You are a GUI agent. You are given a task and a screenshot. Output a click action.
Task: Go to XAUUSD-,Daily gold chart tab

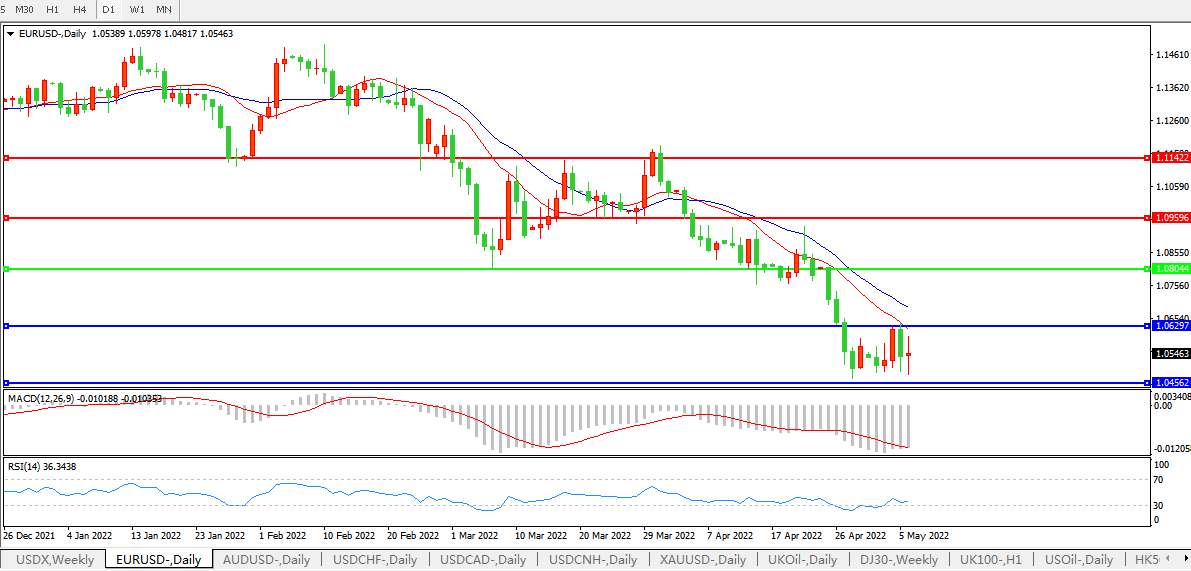[703, 560]
